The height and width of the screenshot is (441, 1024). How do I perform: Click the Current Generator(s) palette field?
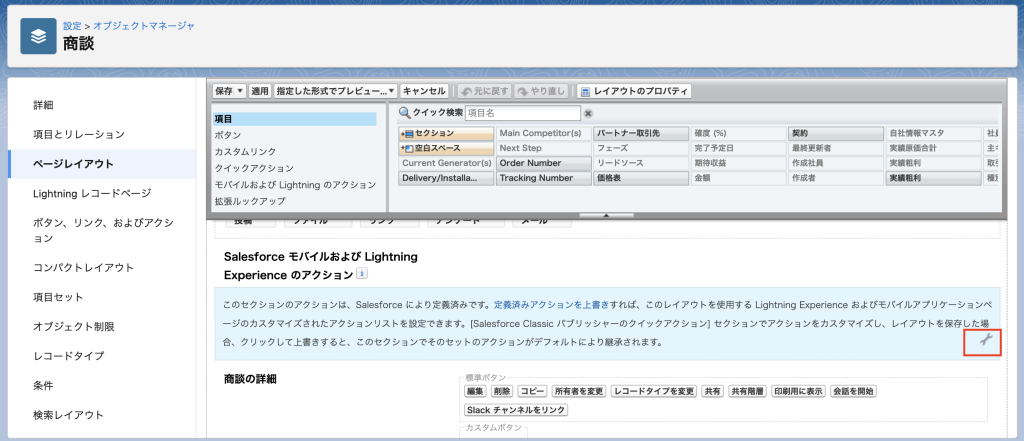click(x=446, y=163)
